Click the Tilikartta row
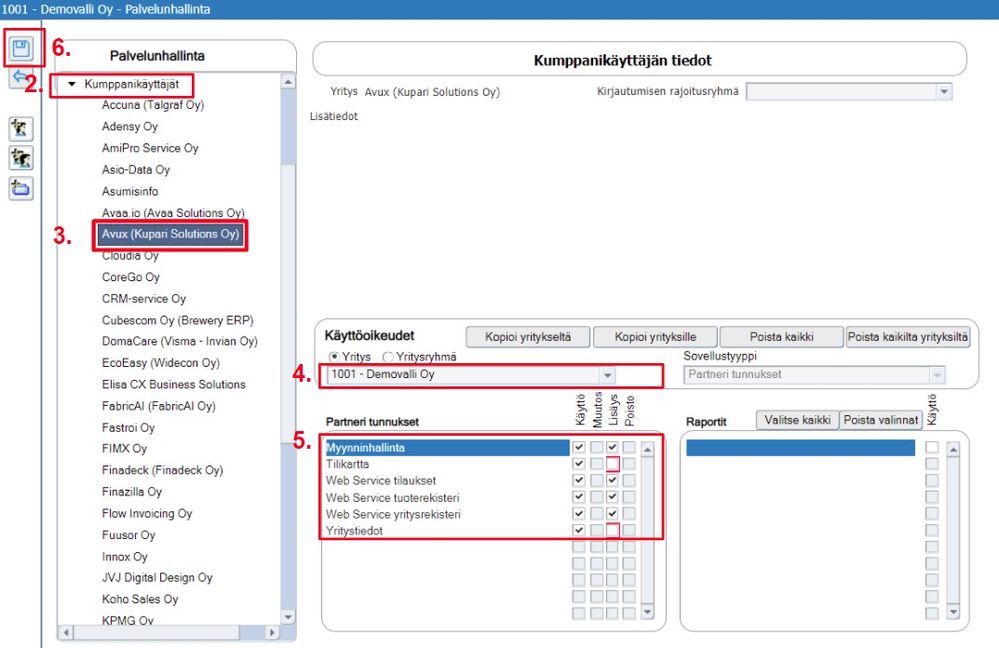Viewport: 999px width, 648px height. [x=447, y=464]
